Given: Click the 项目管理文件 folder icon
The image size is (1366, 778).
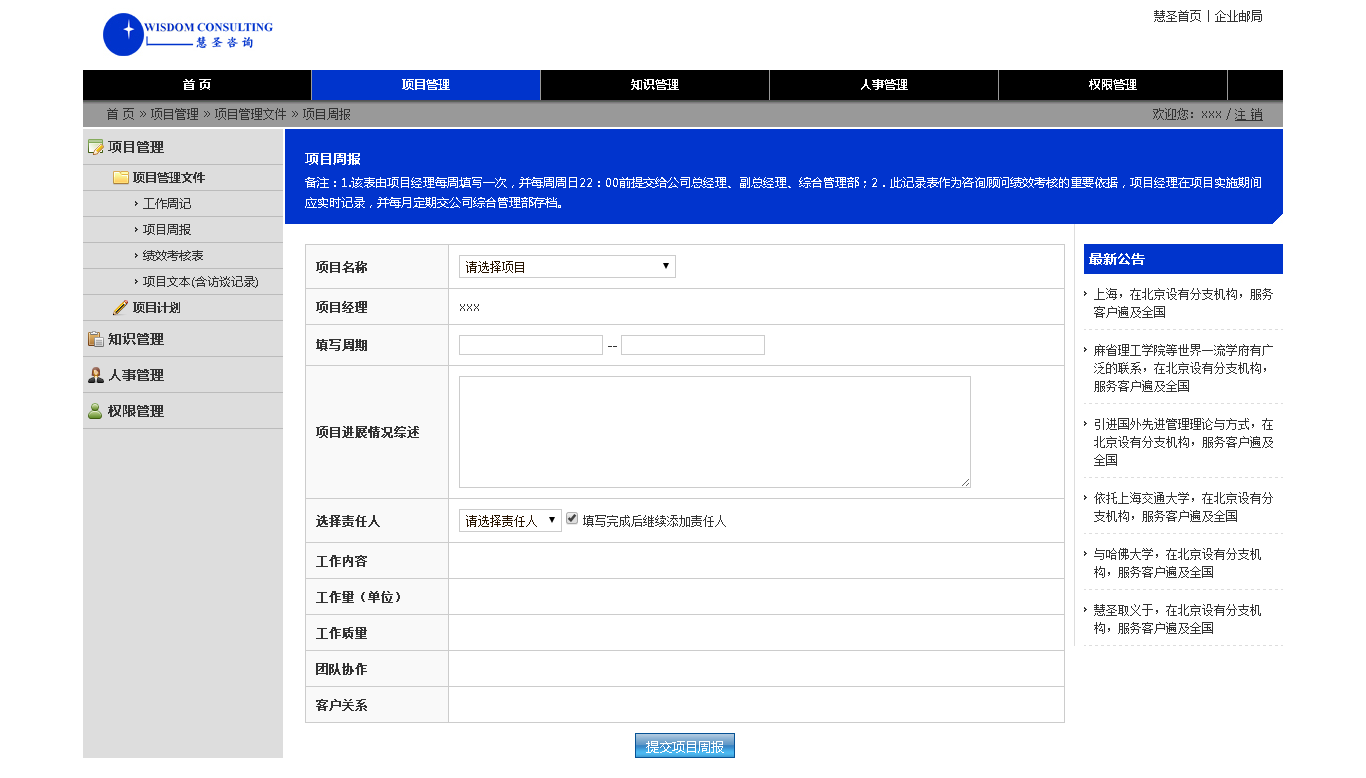Looking at the screenshot, I should tap(121, 178).
